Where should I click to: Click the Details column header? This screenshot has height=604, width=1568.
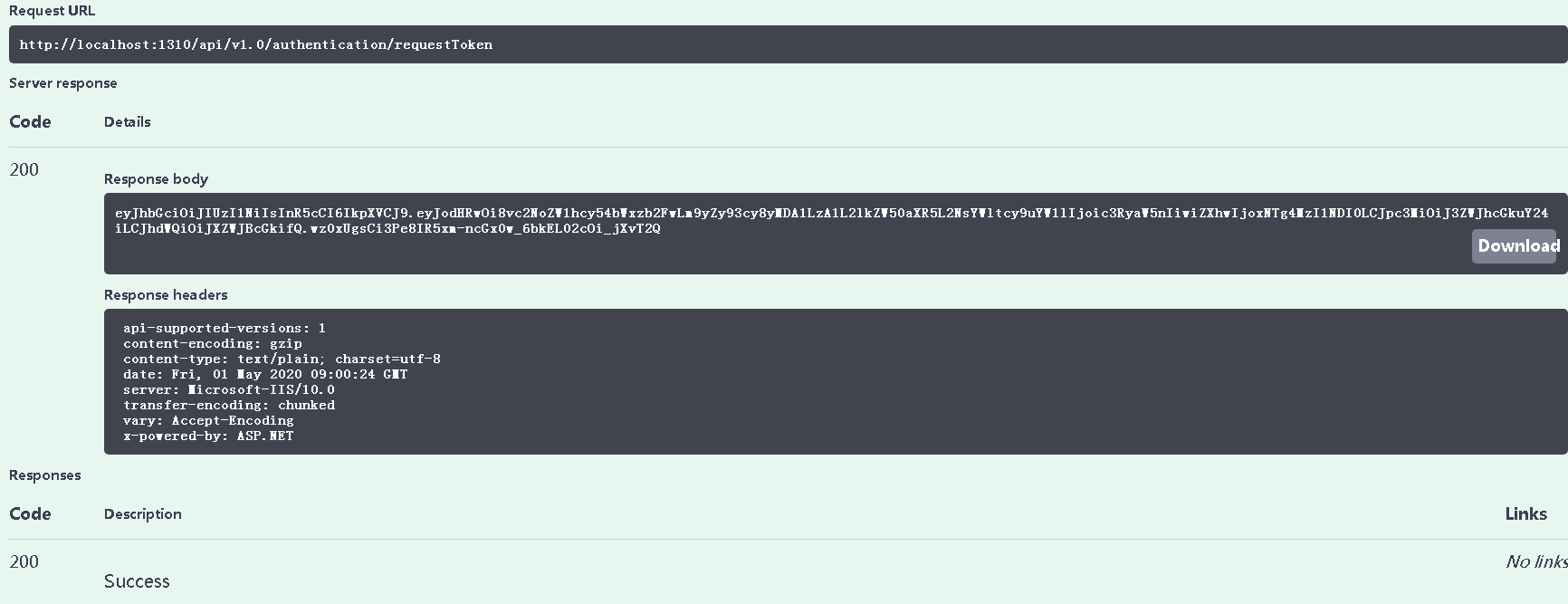127,121
